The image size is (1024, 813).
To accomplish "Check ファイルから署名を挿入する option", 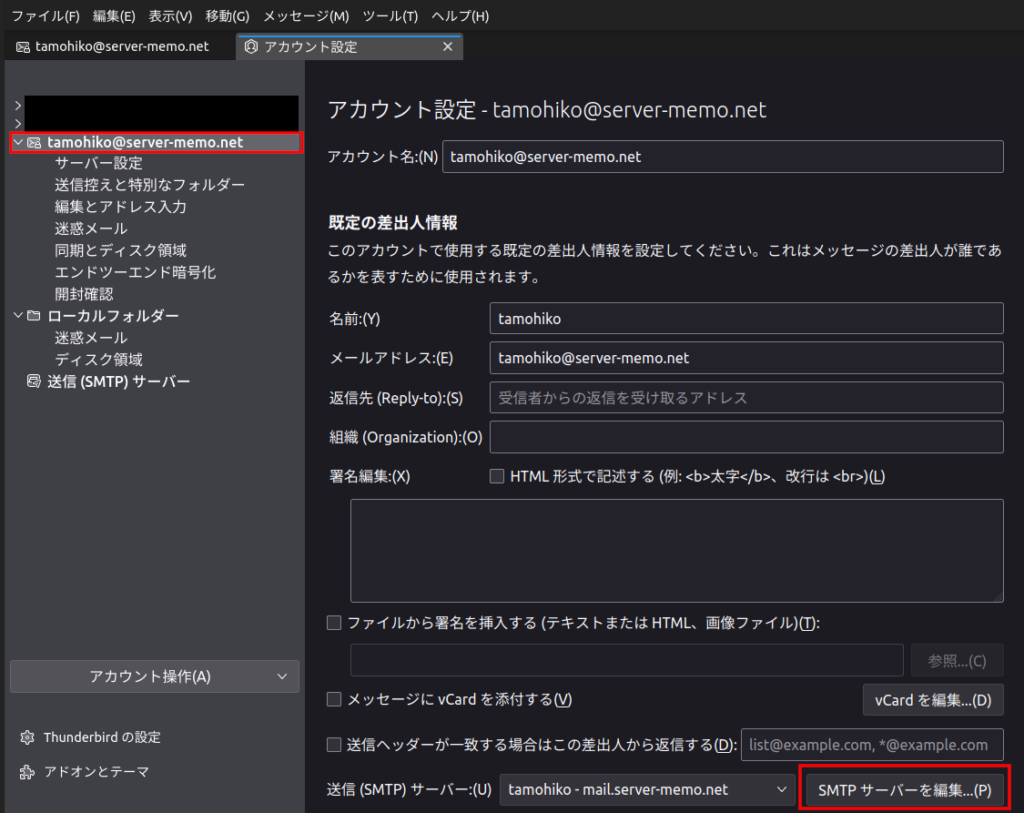I will [333, 622].
